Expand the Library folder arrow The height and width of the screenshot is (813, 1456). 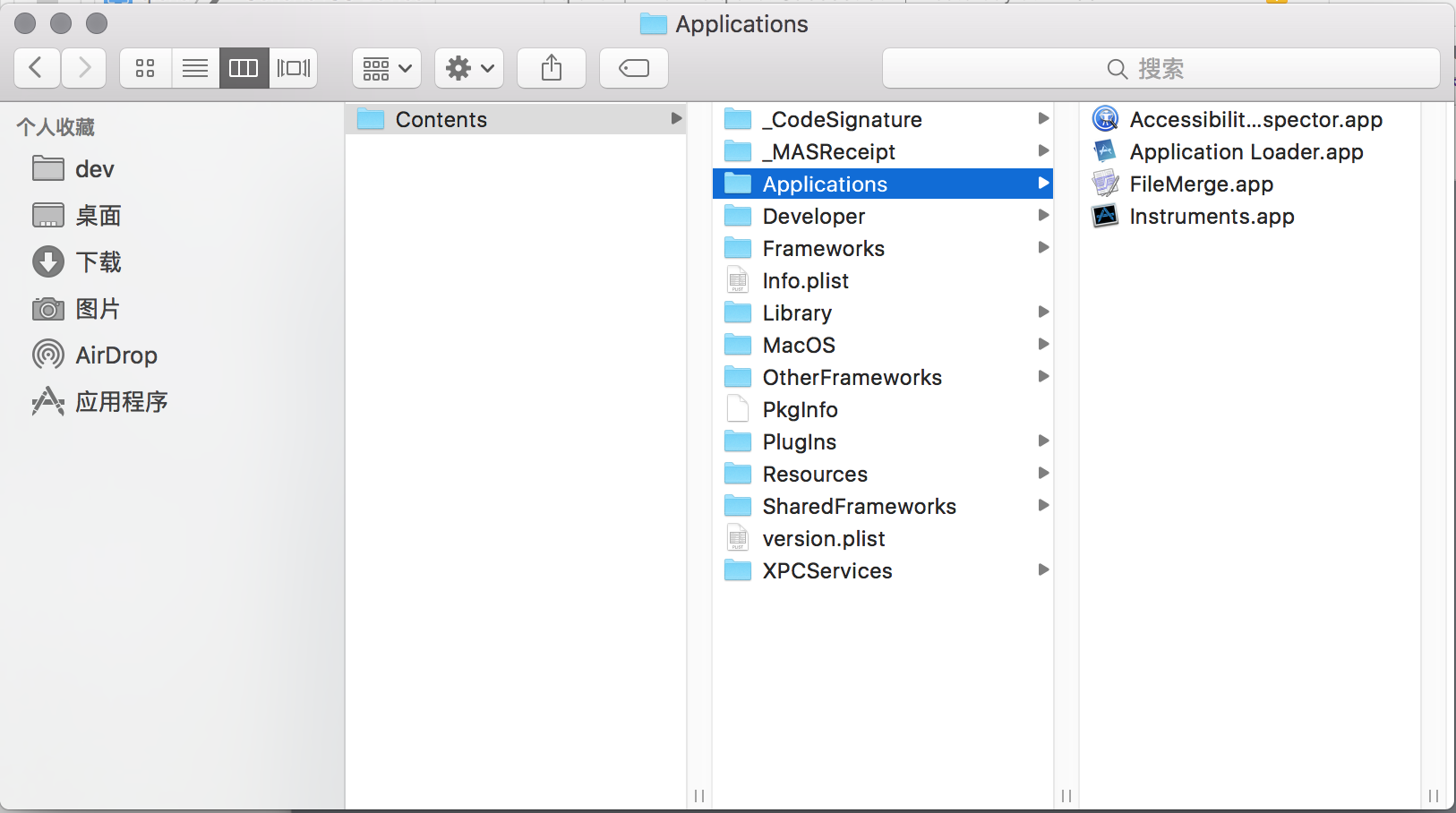coord(1043,312)
